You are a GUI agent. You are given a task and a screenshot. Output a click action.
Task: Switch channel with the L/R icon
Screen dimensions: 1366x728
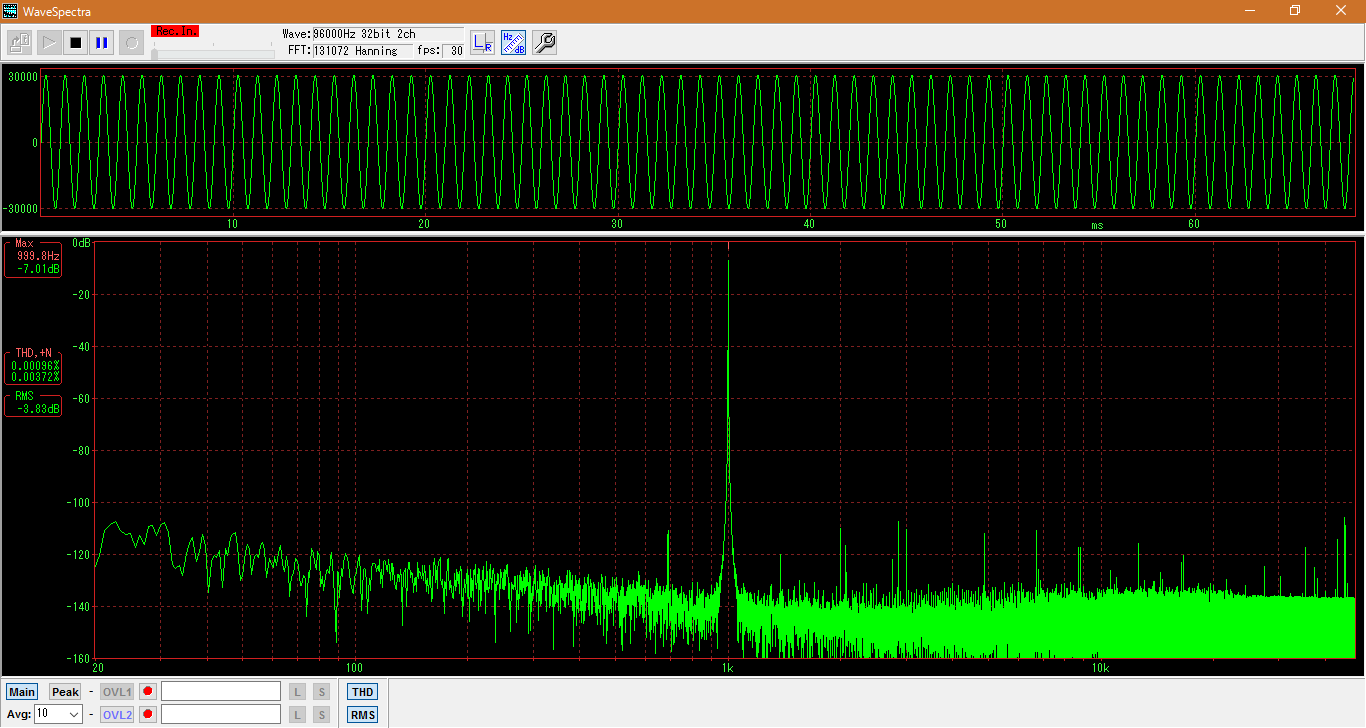[483, 42]
